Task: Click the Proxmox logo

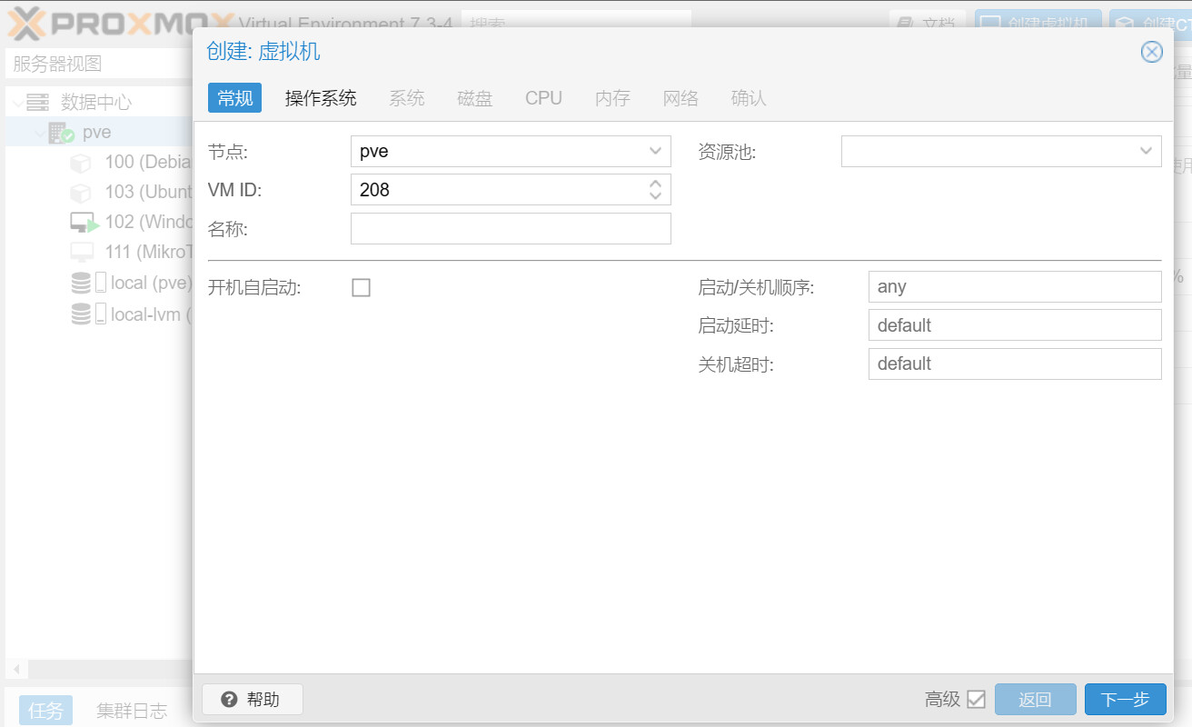Action: tap(118, 23)
